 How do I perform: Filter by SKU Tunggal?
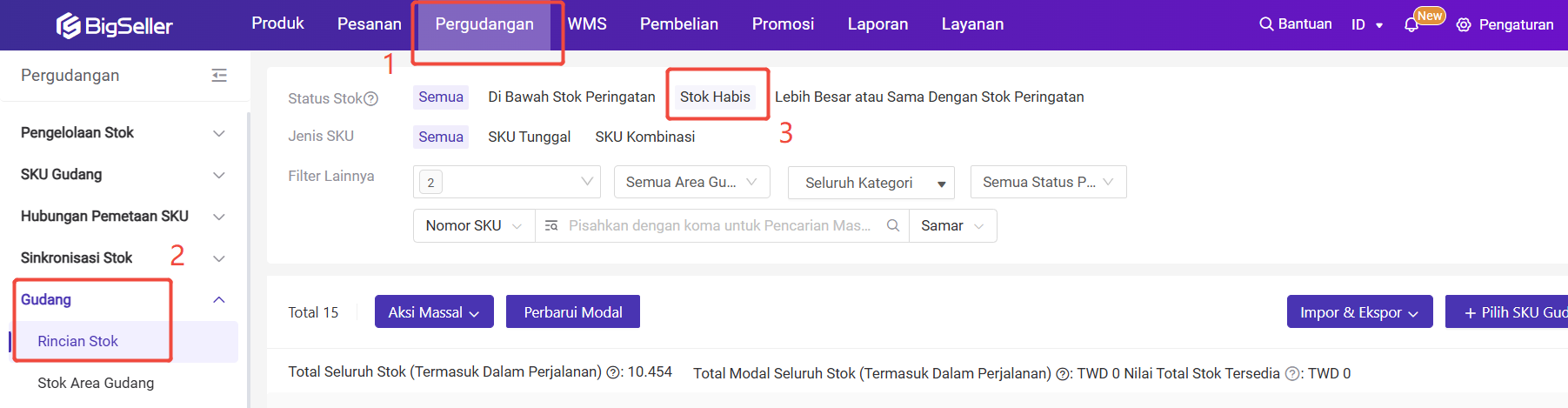pyautogui.click(x=529, y=137)
